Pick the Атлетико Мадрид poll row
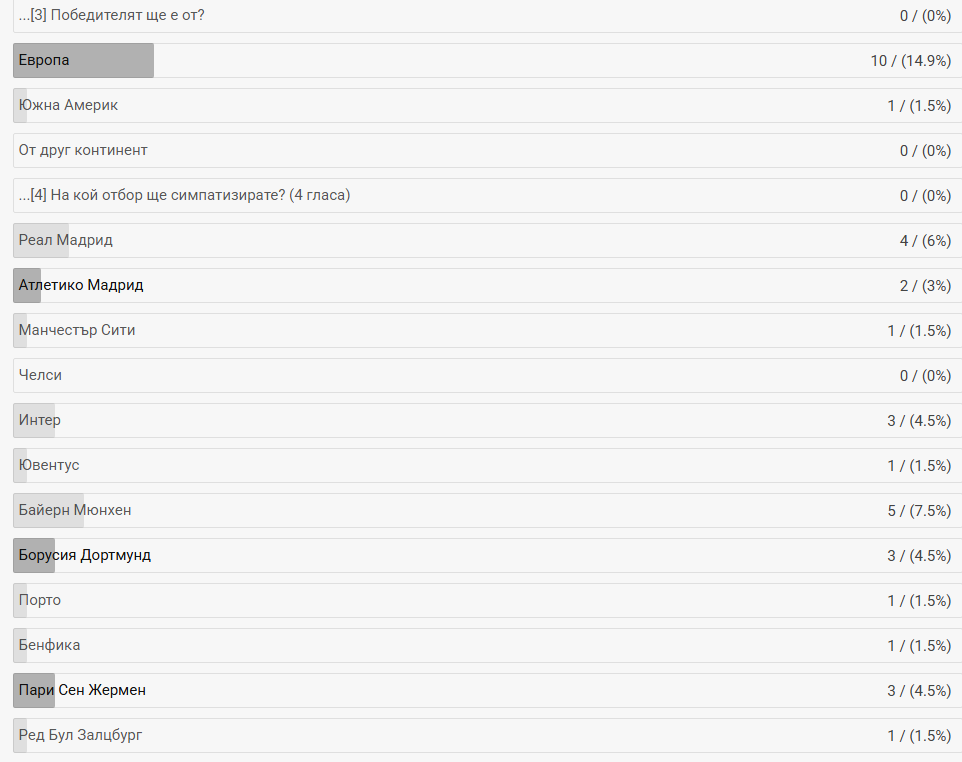The height and width of the screenshot is (762, 962). tap(487, 285)
